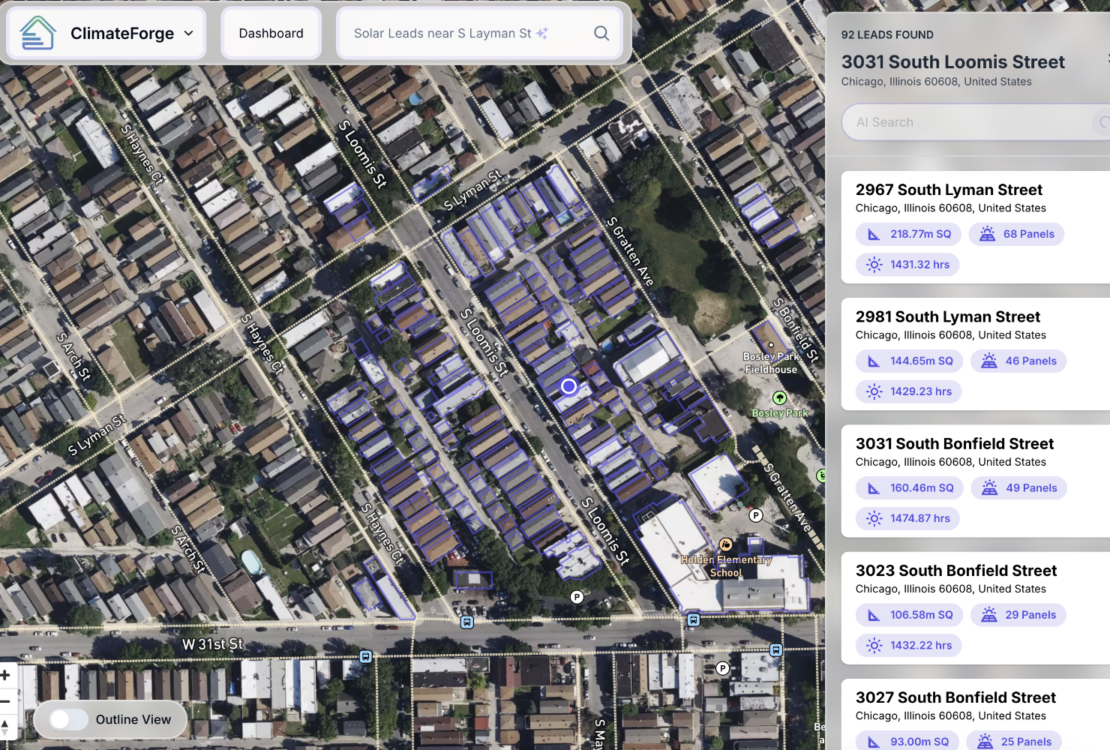Toggle the Outline View switch
This screenshot has width=1110, height=750.
point(69,719)
